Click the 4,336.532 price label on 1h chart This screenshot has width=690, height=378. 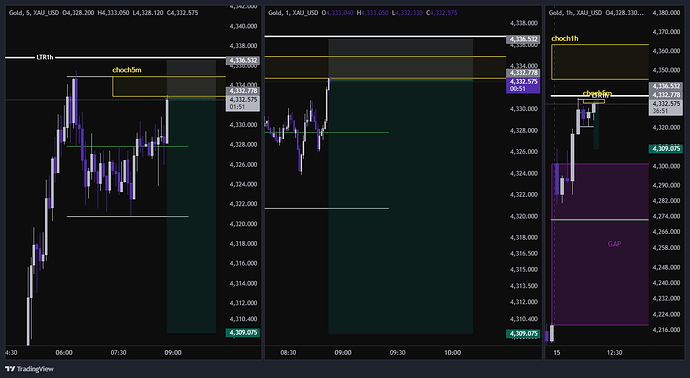[x=666, y=86]
